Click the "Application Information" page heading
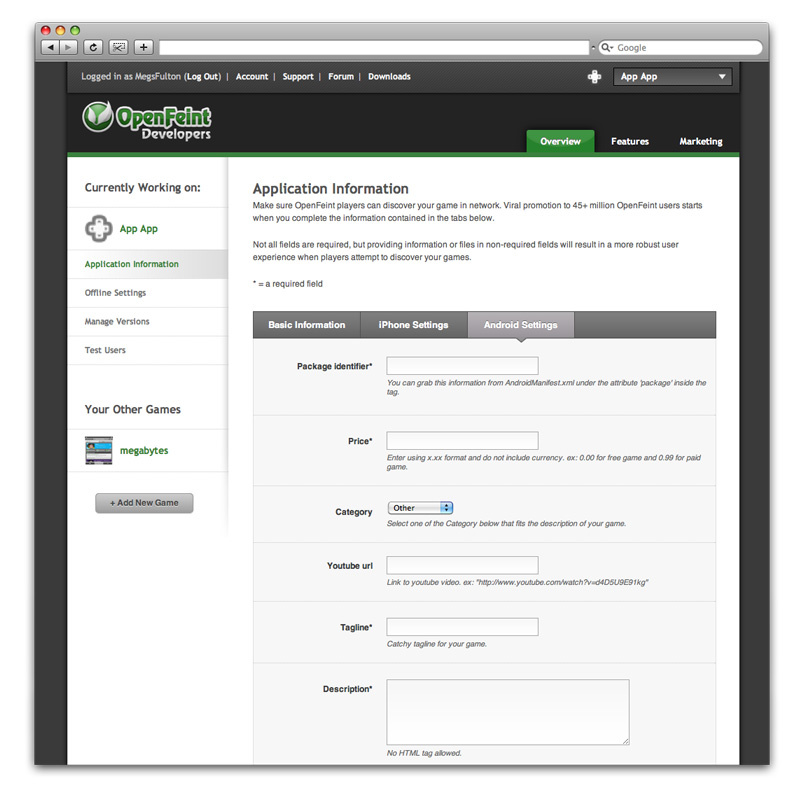 click(331, 189)
